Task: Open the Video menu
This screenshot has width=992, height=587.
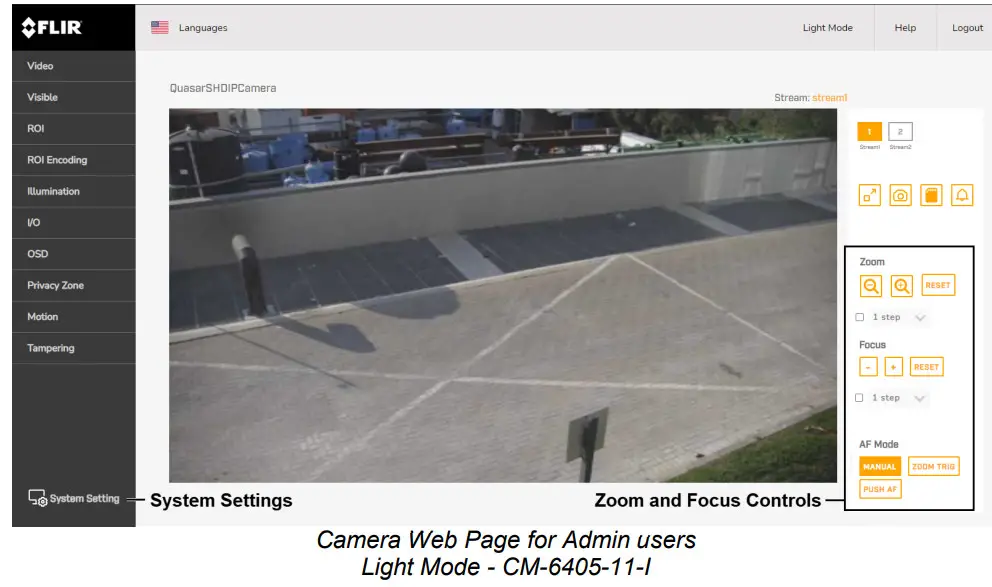Action: (73, 66)
